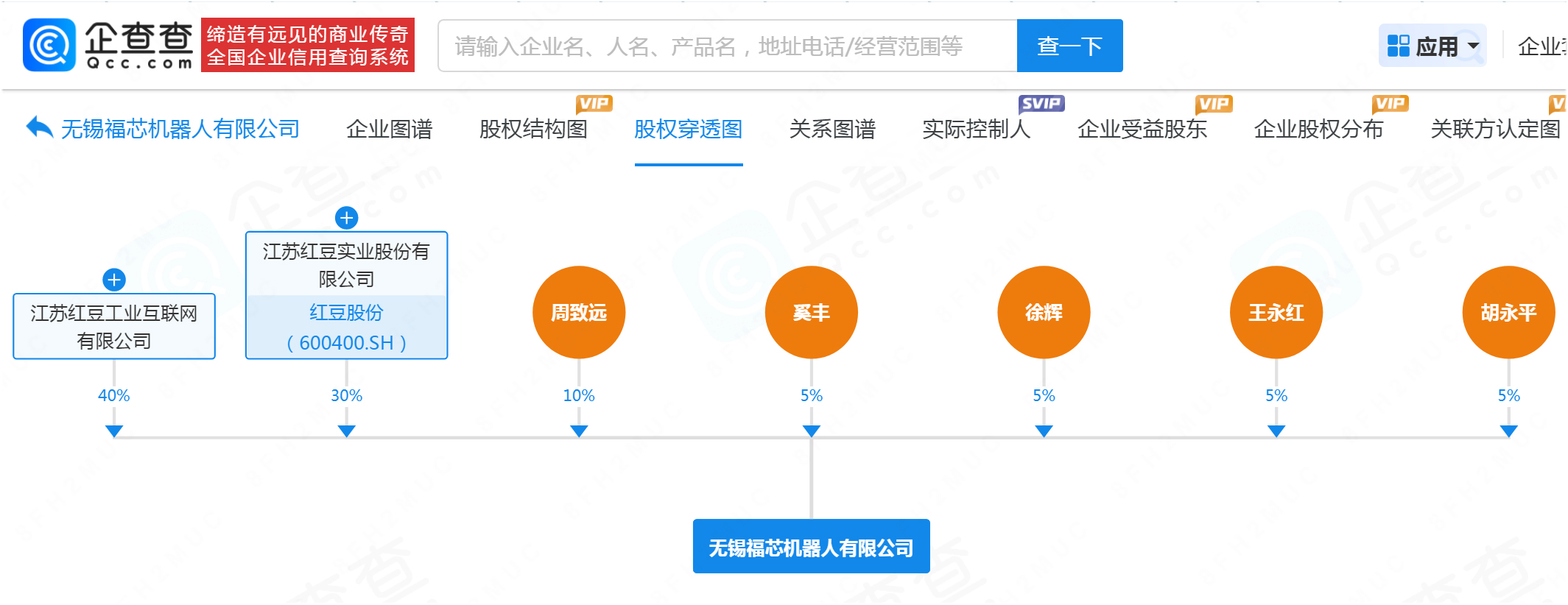This screenshot has height=605, width=1568.
Task: Open the 企业受益股东 tab
Action: 1142,130
